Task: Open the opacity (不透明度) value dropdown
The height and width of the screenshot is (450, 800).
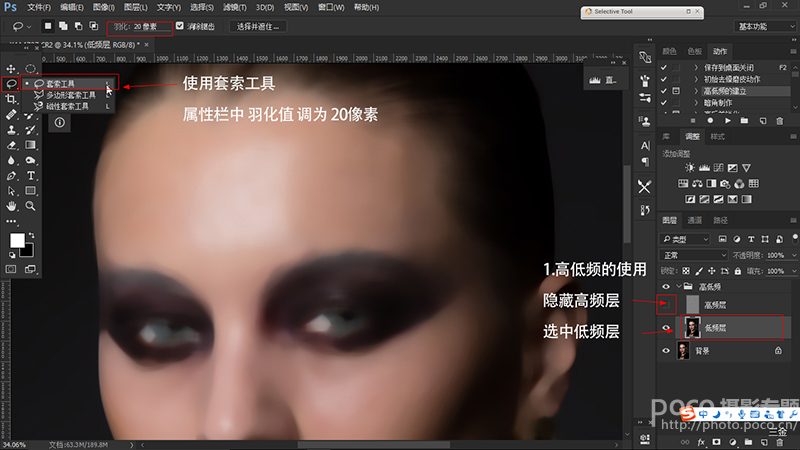Action: coord(794,255)
